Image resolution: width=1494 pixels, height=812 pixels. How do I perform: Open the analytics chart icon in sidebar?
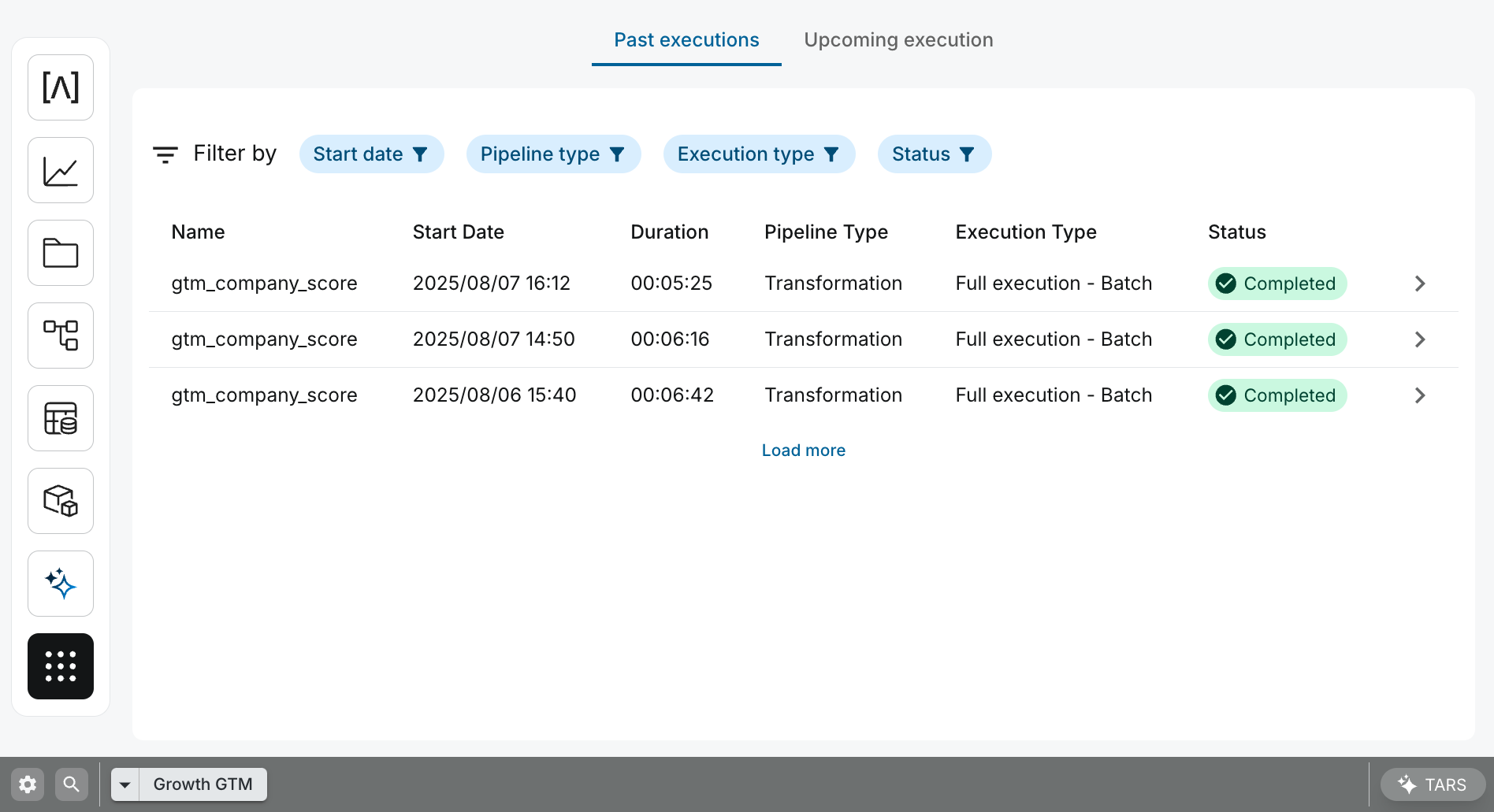(x=60, y=169)
